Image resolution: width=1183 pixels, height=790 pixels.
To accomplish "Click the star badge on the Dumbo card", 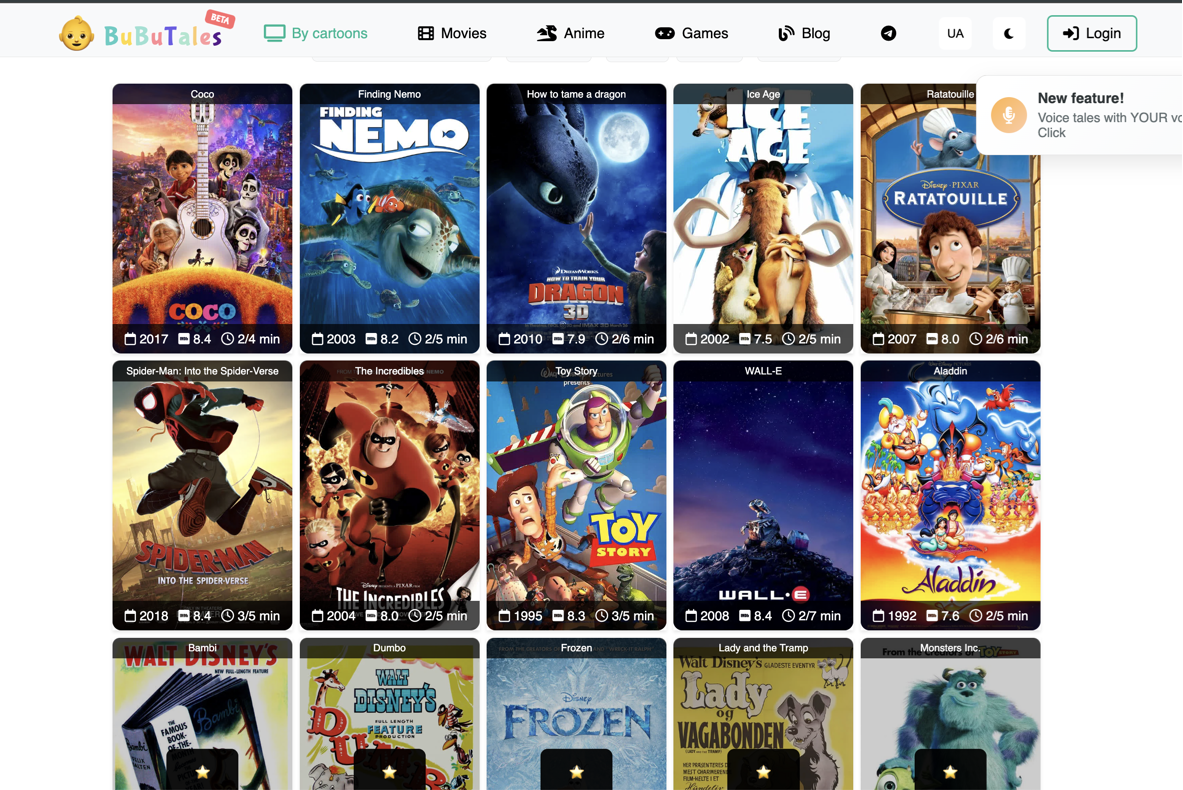I will (389, 771).
